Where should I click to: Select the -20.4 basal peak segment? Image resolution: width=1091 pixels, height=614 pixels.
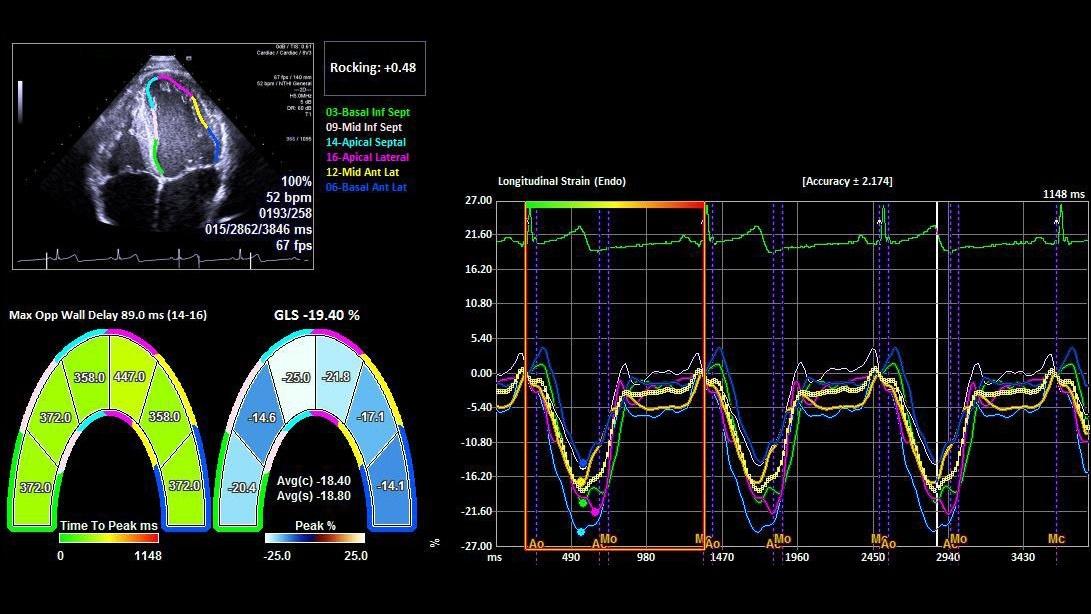[x=241, y=488]
